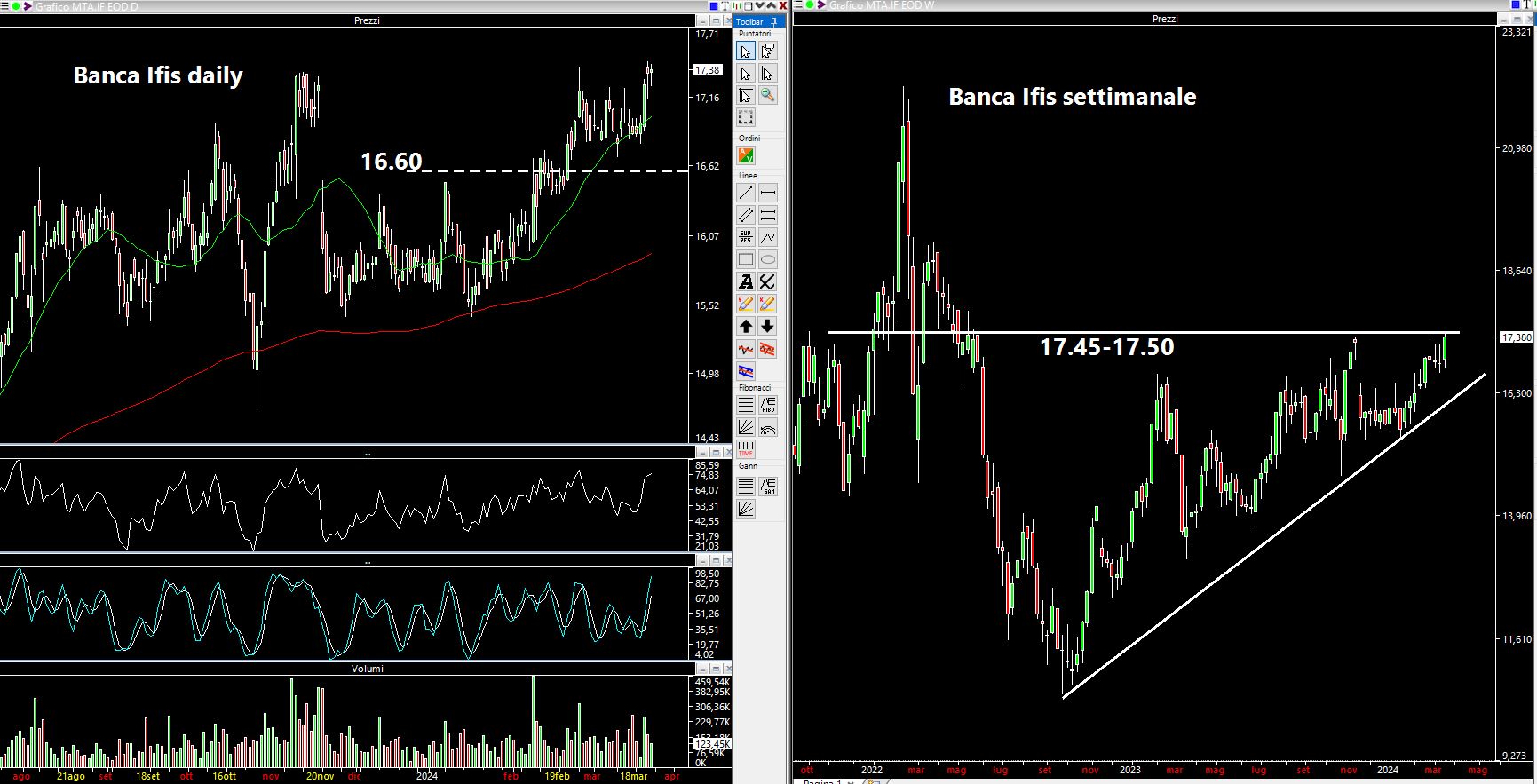
Task: Choose the double horizontal lines tool
Action: point(768,215)
